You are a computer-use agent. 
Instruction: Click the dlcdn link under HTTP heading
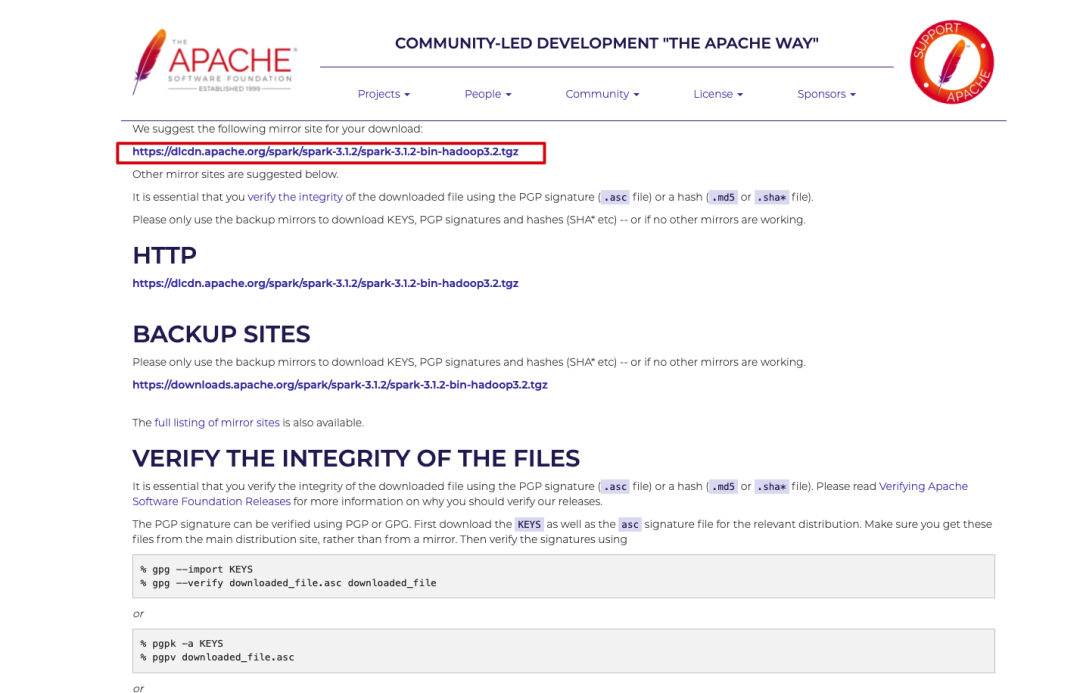click(325, 283)
